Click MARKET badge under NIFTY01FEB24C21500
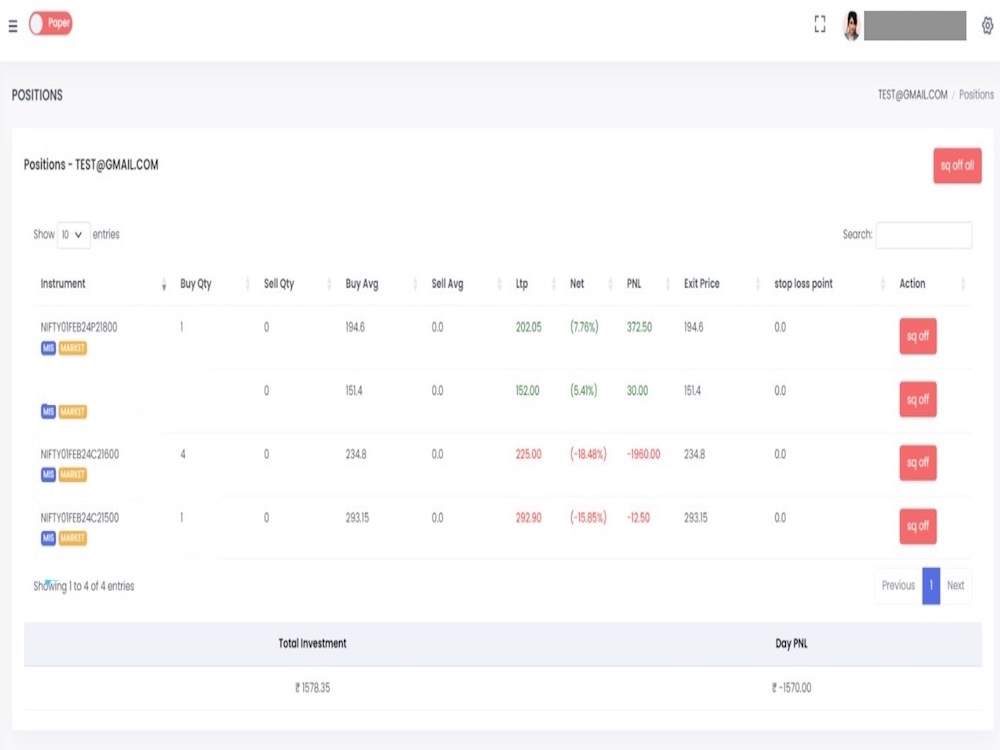 click(73, 538)
